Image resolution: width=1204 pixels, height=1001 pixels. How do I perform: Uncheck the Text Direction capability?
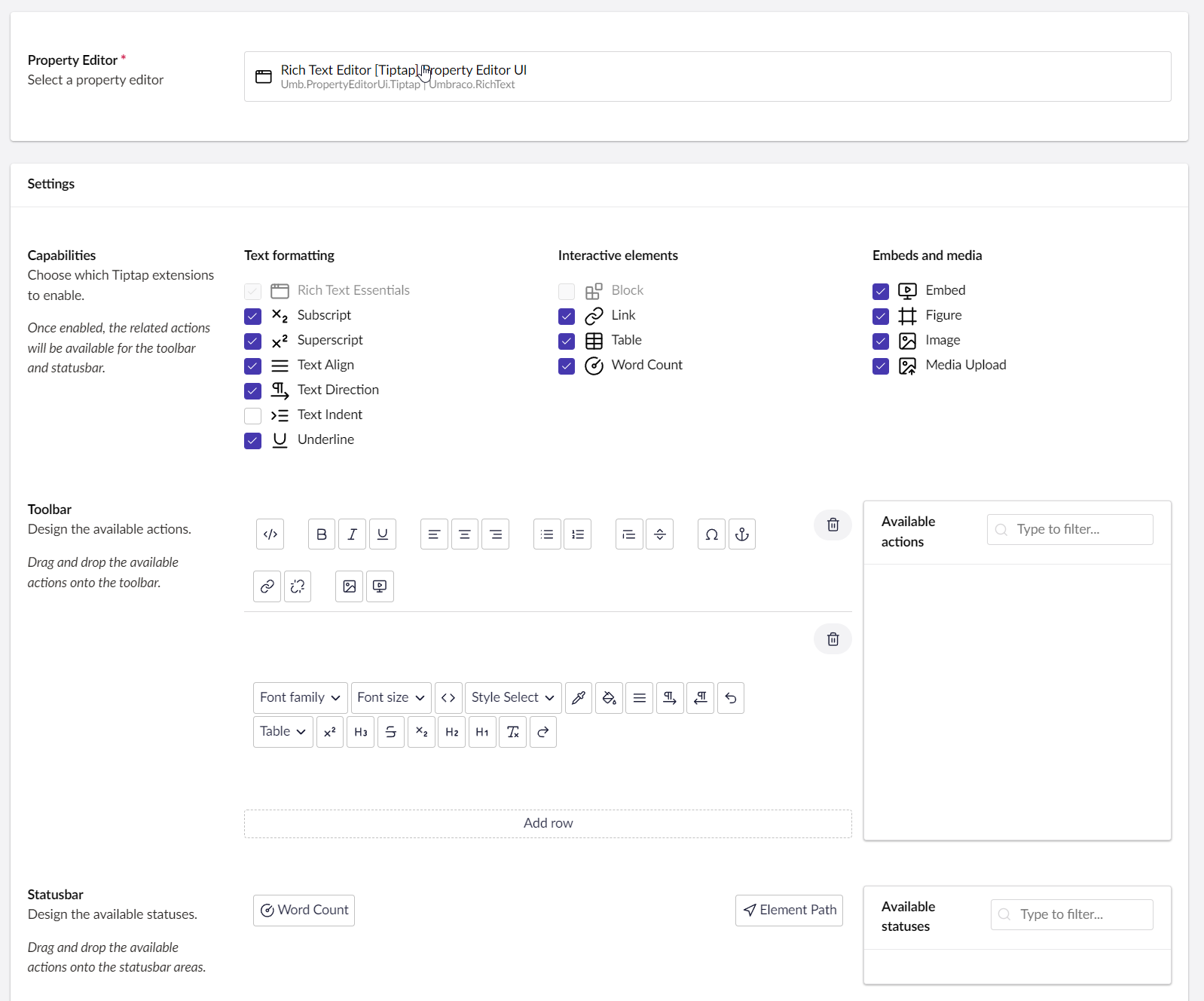[x=252, y=390]
